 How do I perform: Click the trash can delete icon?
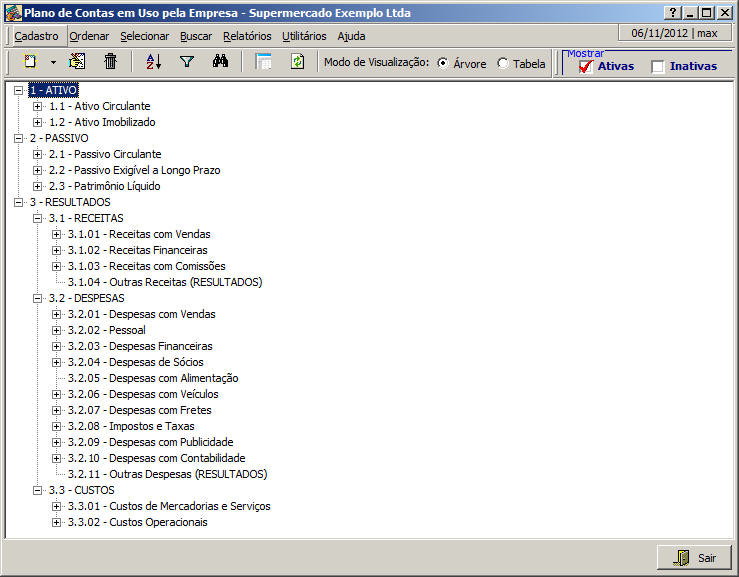(x=111, y=62)
